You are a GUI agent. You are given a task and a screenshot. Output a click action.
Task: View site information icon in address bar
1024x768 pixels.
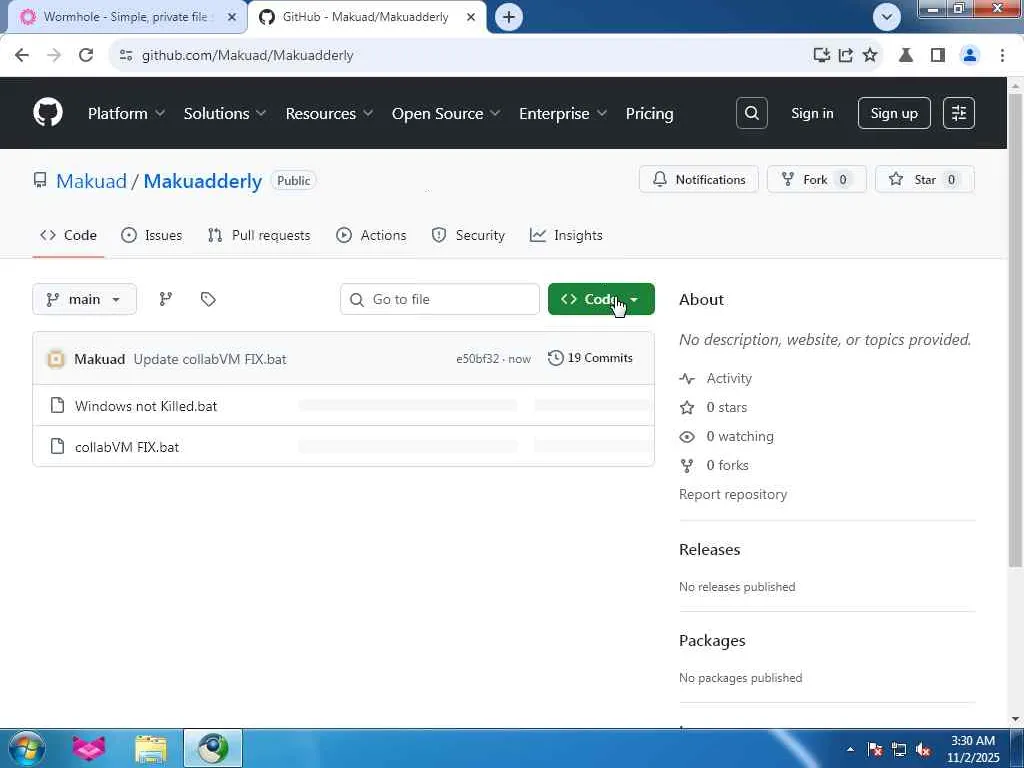(x=126, y=56)
